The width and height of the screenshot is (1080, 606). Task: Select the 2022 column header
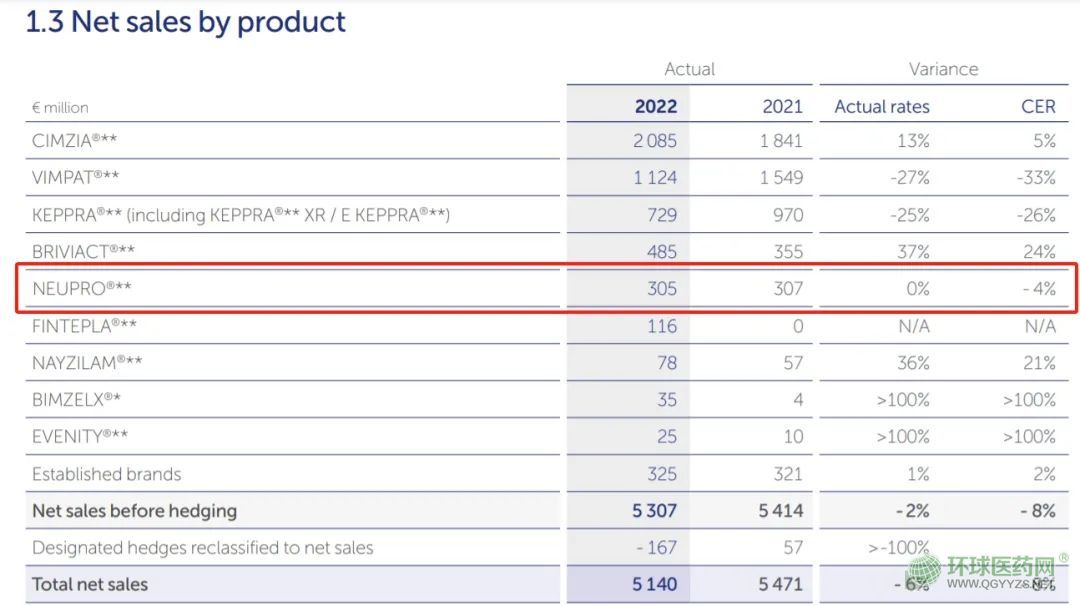pos(655,106)
